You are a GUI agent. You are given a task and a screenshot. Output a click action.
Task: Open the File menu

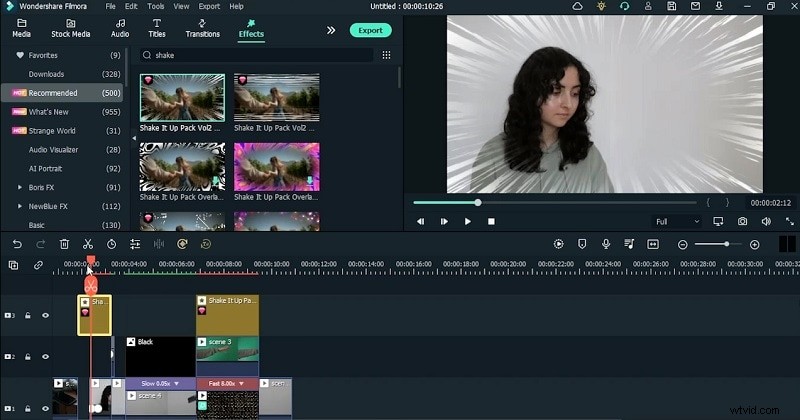(110, 6)
